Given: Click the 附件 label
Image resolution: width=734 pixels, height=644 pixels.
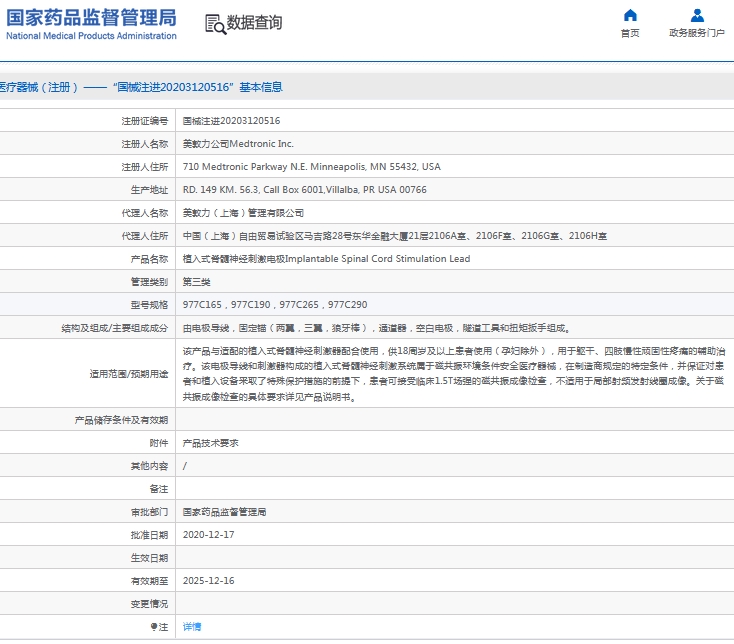Looking at the screenshot, I should coord(159,443).
